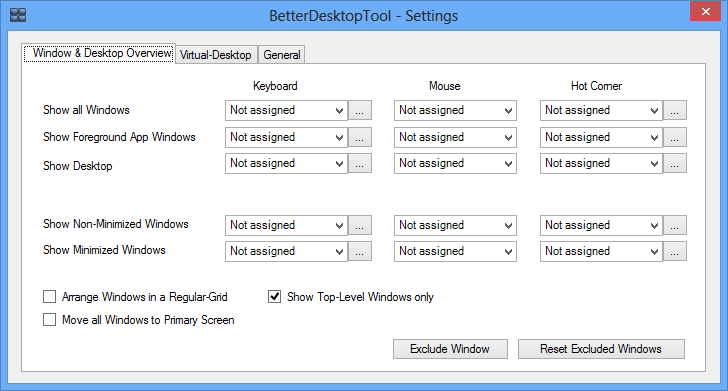The height and width of the screenshot is (391, 728).
Task: Click the BetterDesktopTool - Settings title text
Action: coord(364,16)
